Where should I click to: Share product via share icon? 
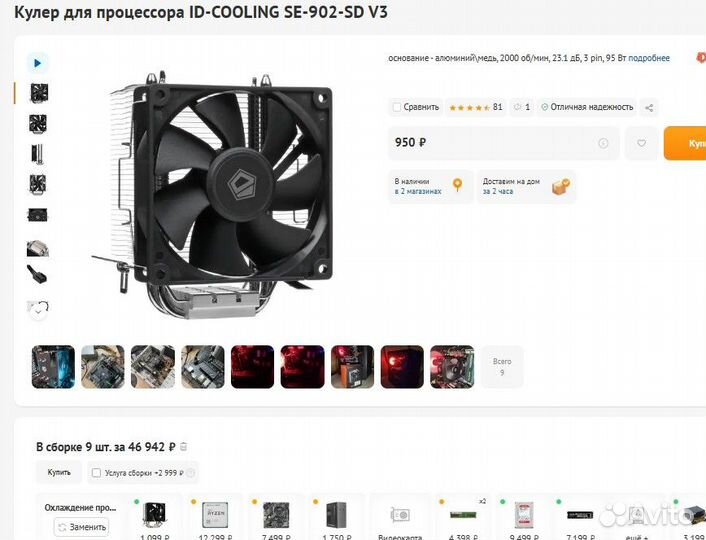point(649,108)
